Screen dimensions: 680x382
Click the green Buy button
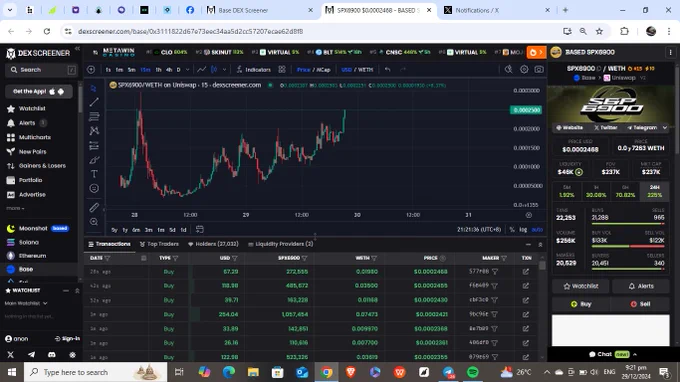point(581,304)
